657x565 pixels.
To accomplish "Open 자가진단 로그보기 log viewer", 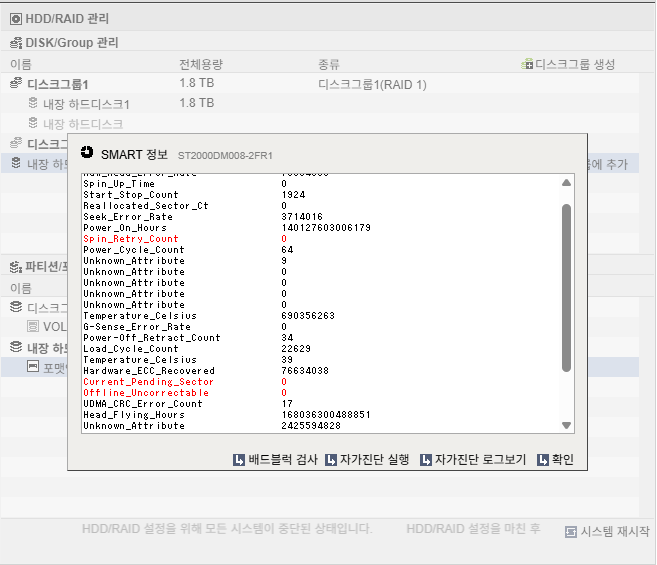I will (473, 460).
